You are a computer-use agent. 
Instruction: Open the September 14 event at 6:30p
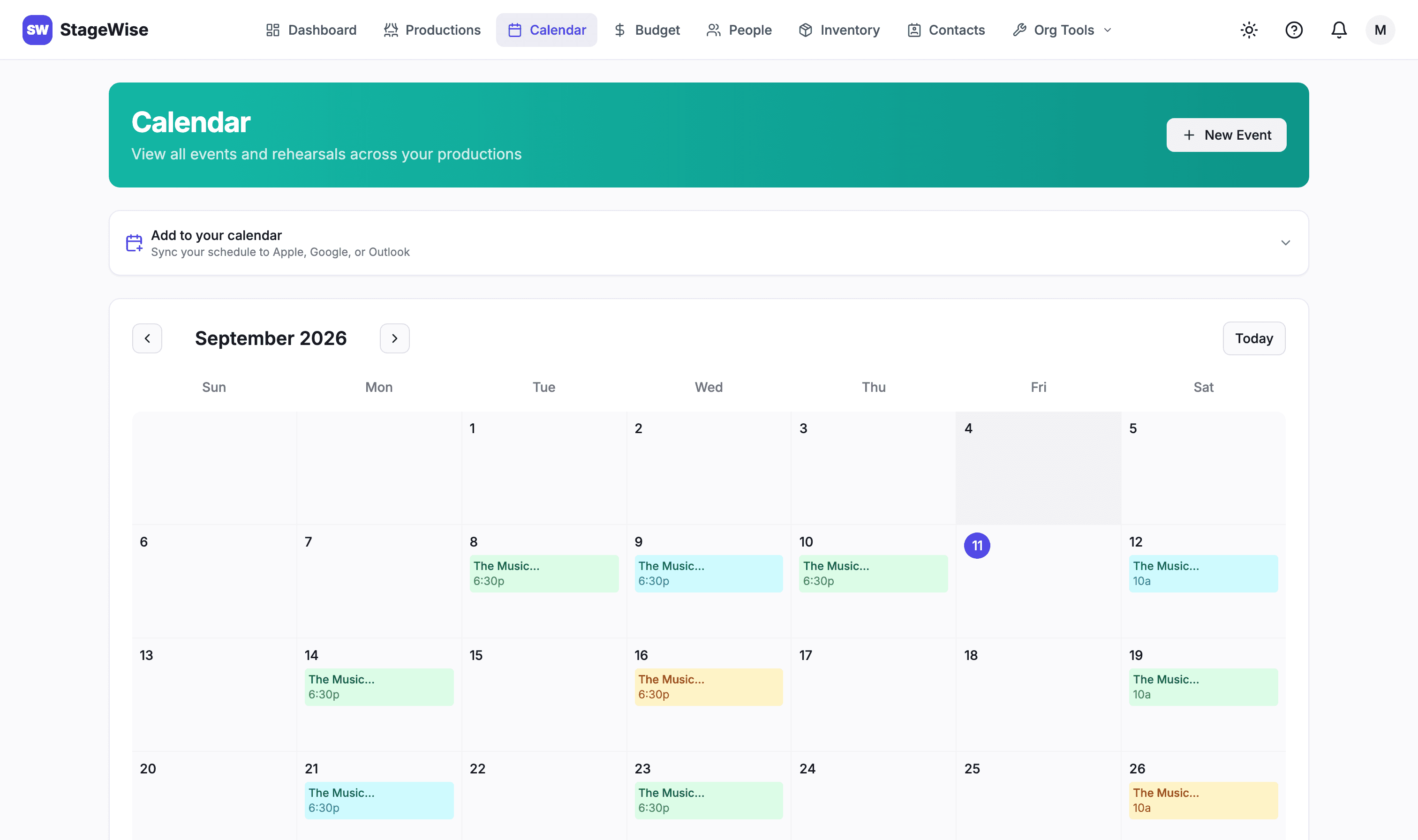click(x=379, y=687)
